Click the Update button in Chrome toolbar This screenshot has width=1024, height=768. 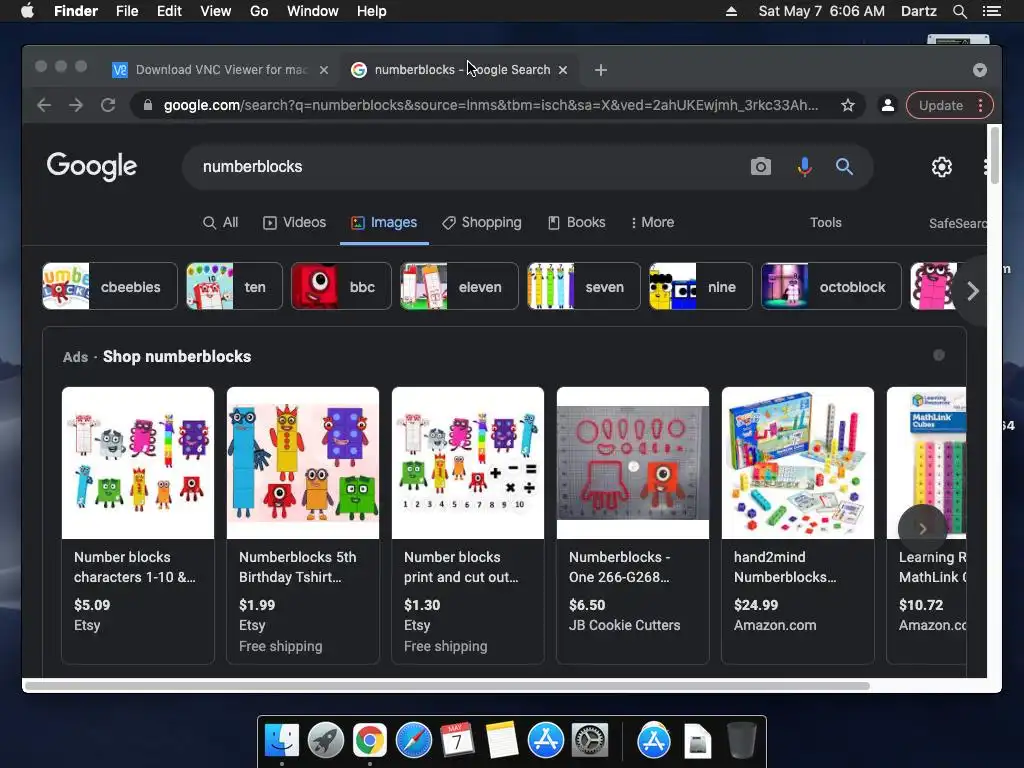(x=950, y=105)
